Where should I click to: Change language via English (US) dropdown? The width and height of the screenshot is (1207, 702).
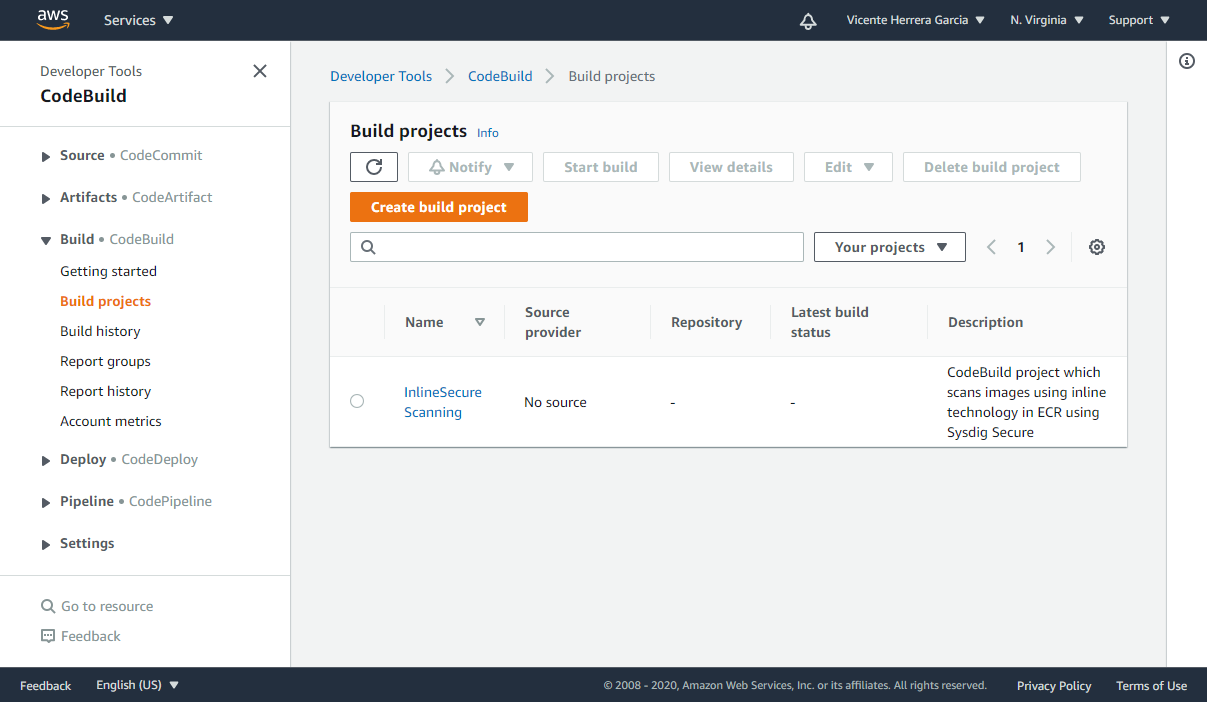click(137, 685)
